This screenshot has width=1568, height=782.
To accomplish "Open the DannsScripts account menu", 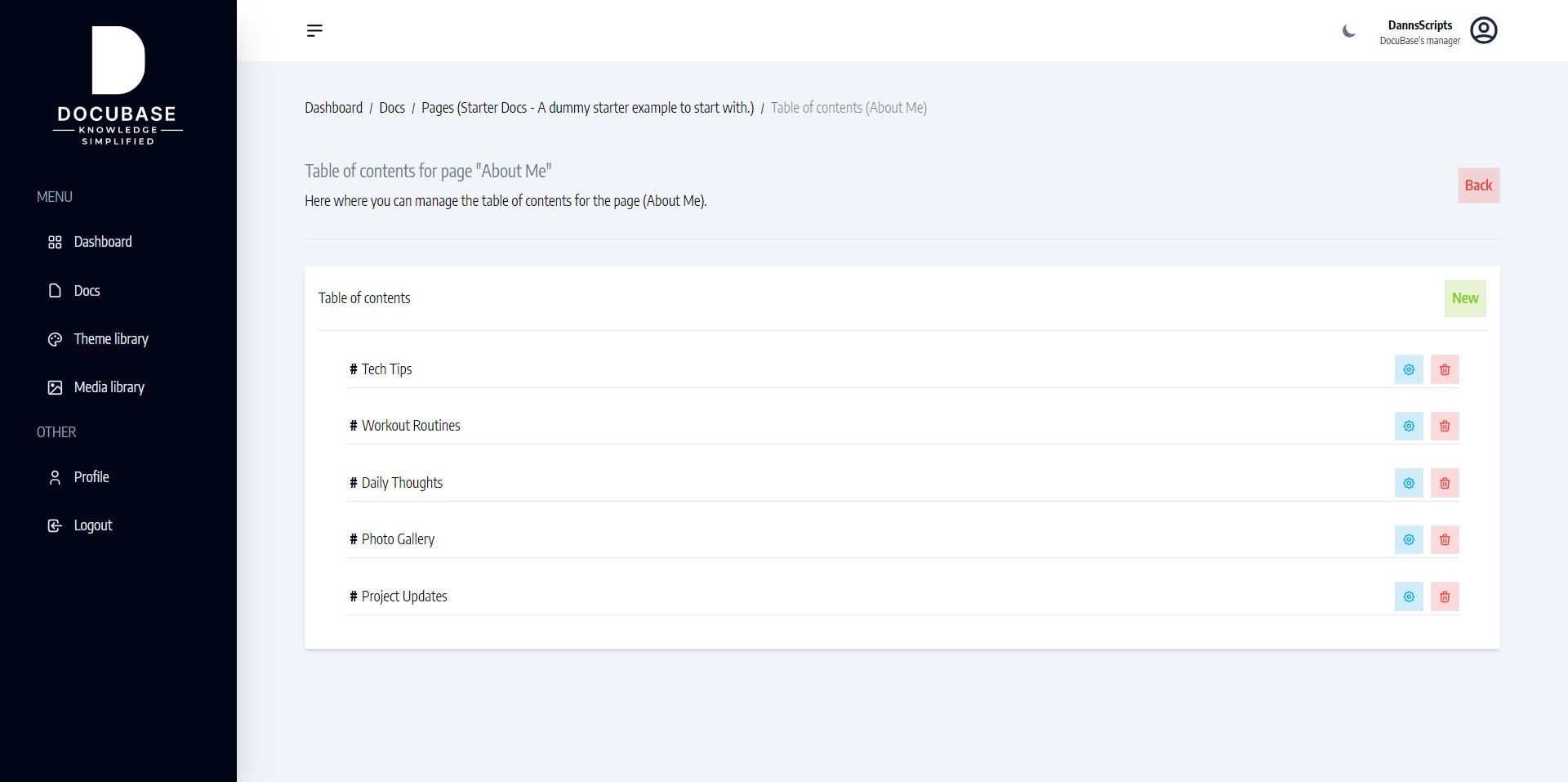I will coord(1419,32).
